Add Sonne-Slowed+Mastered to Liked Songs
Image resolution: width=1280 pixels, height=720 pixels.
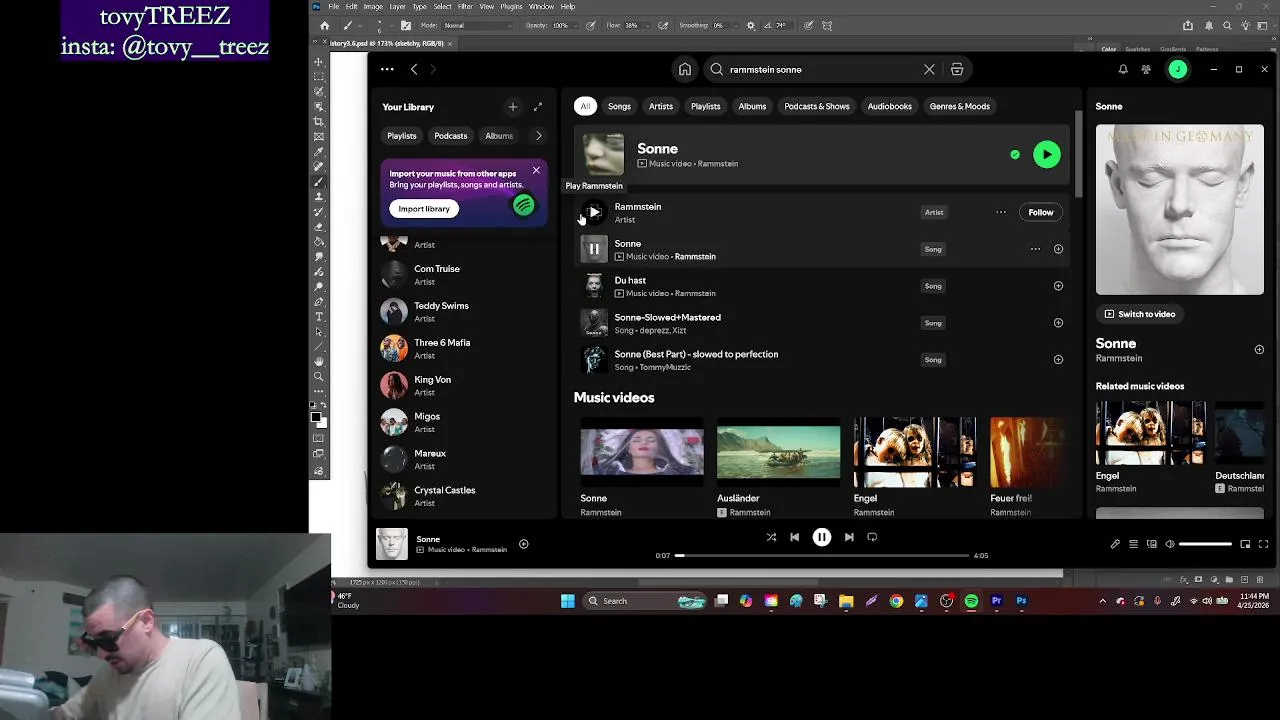pyautogui.click(x=1058, y=323)
